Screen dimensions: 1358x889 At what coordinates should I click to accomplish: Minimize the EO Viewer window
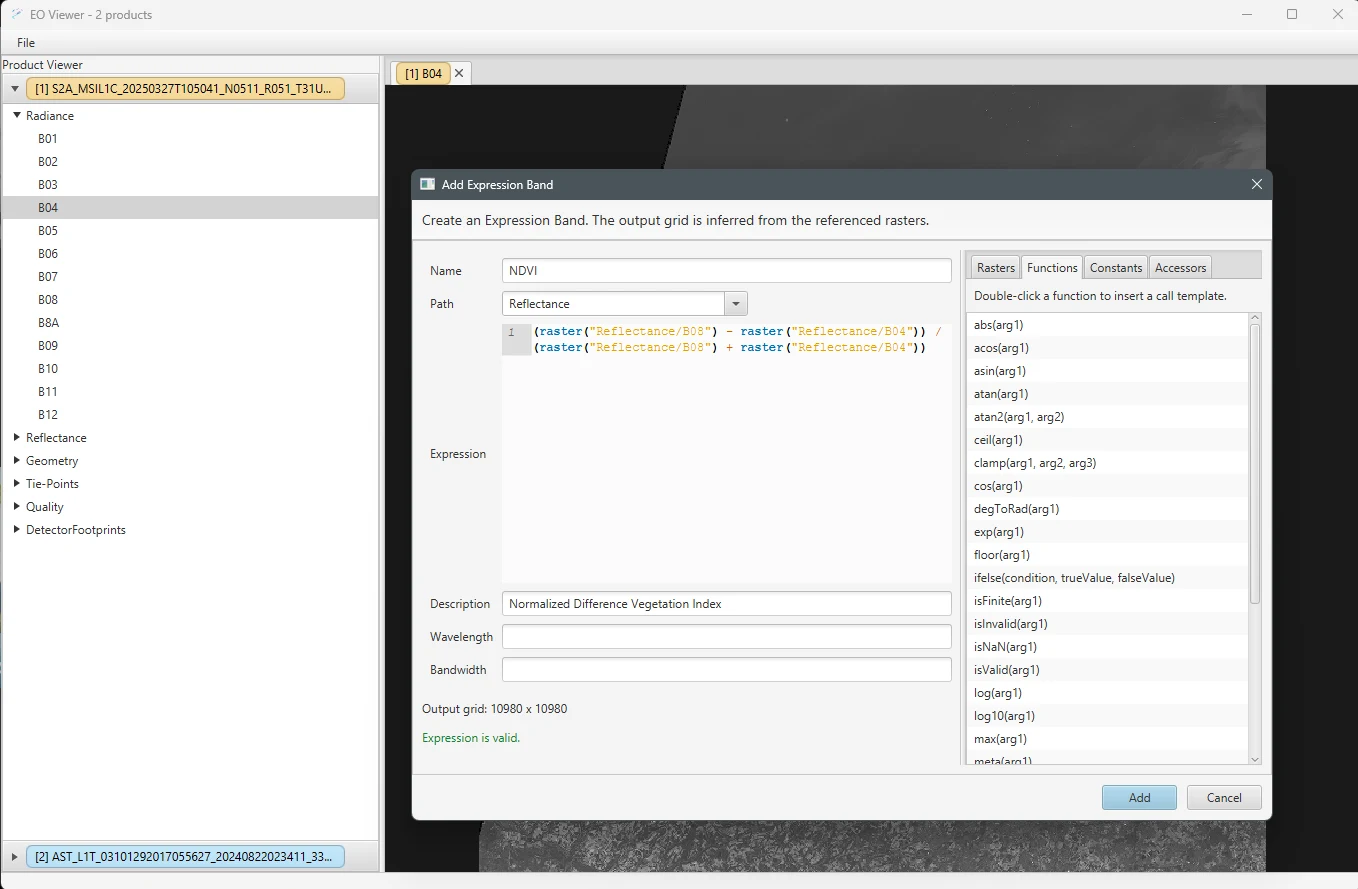click(1247, 14)
